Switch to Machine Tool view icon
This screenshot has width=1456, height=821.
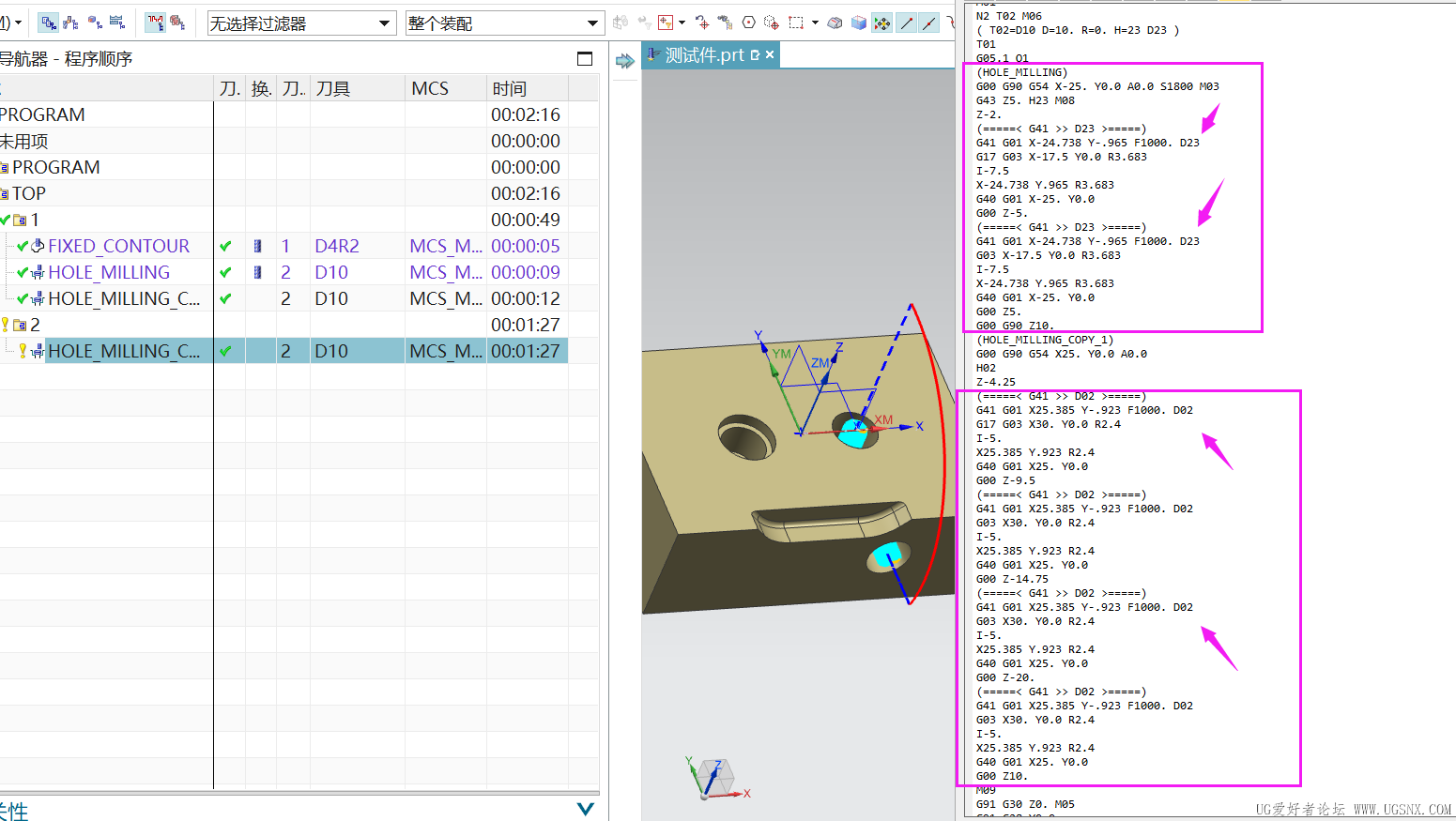(71, 23)
